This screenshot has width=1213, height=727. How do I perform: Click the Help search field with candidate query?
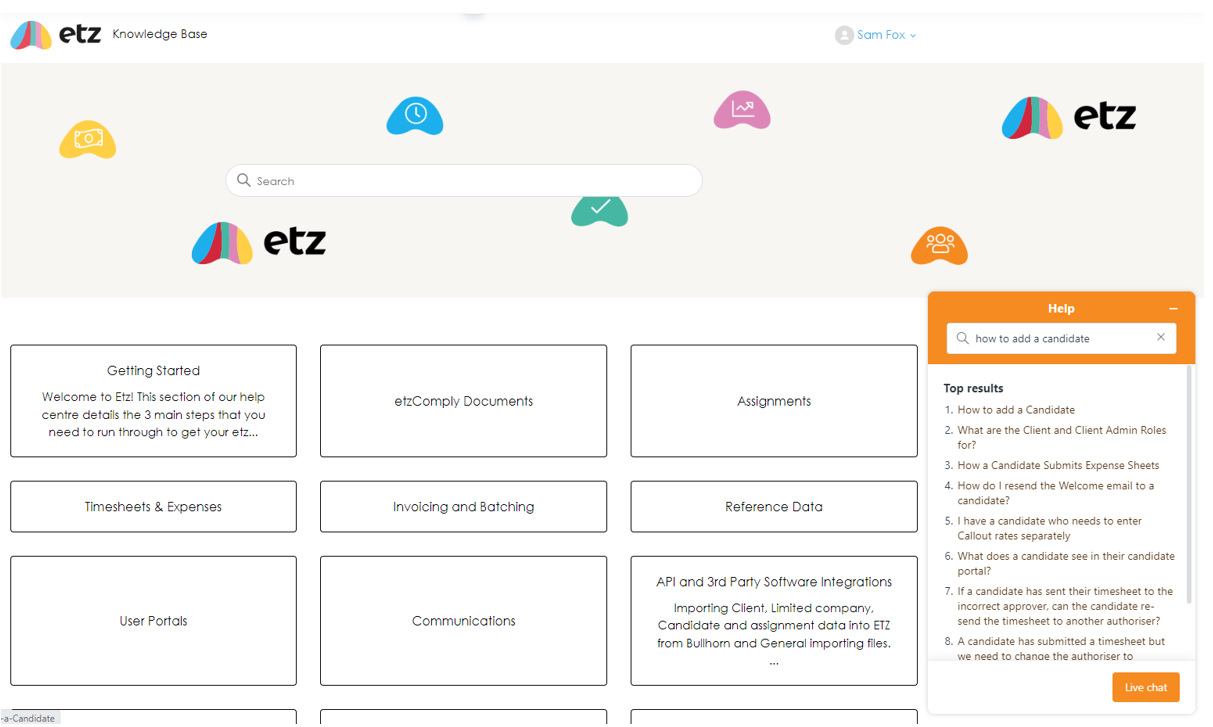tap(1061, 338)
